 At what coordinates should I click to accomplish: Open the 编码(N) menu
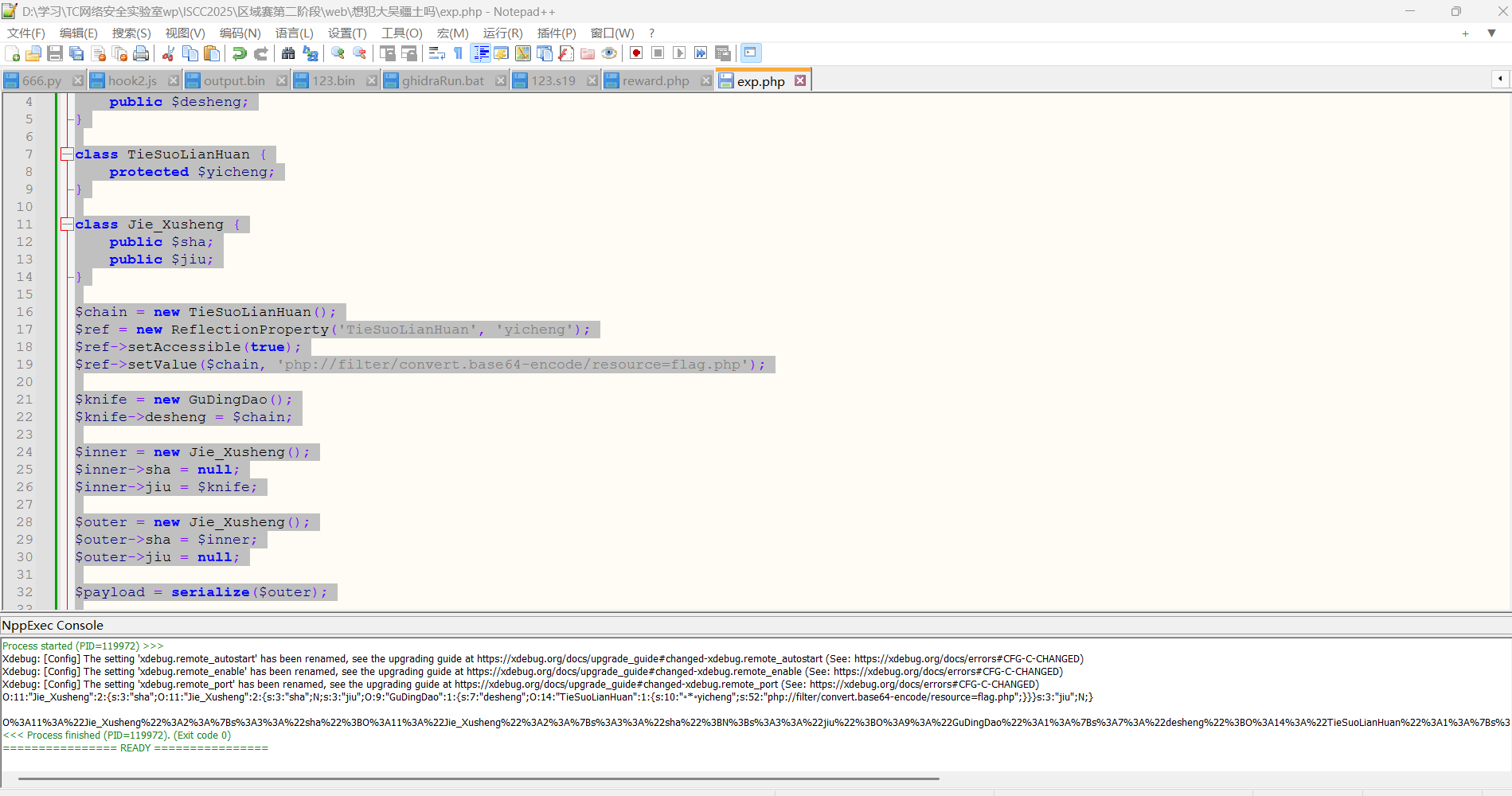tap(240, 33)
